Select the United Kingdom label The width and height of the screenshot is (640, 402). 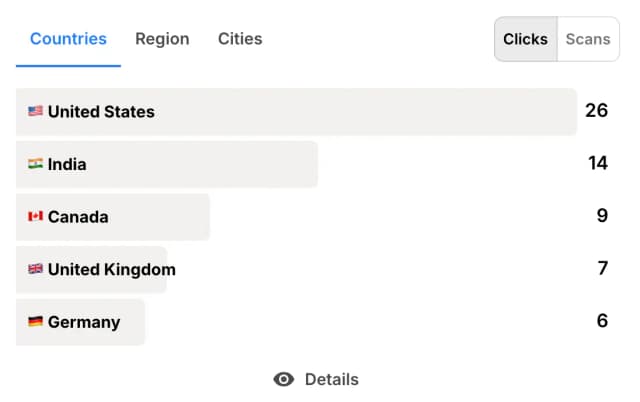tap(112, 269)
